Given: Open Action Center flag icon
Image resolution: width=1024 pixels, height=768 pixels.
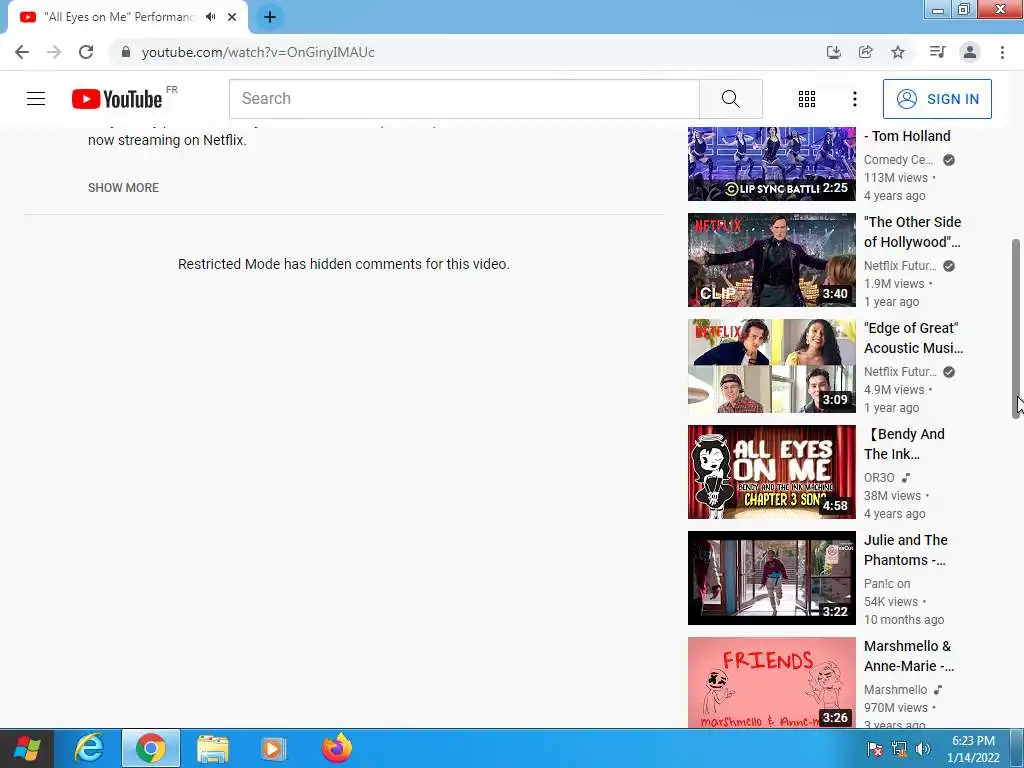Looking at the screenshot, I should 875,749.
